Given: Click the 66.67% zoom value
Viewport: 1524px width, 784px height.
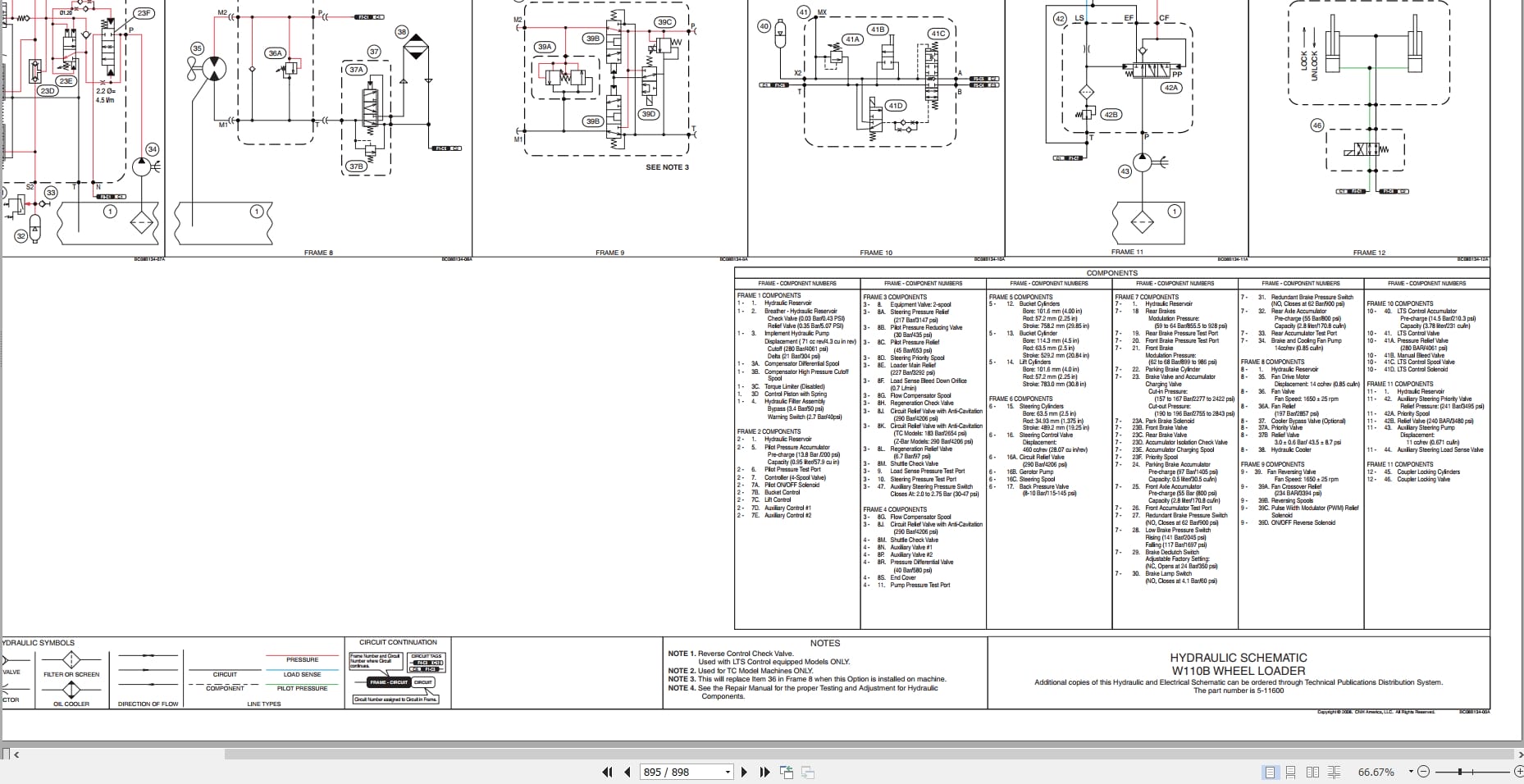Looking at the screenshot, I should 1376,772.
